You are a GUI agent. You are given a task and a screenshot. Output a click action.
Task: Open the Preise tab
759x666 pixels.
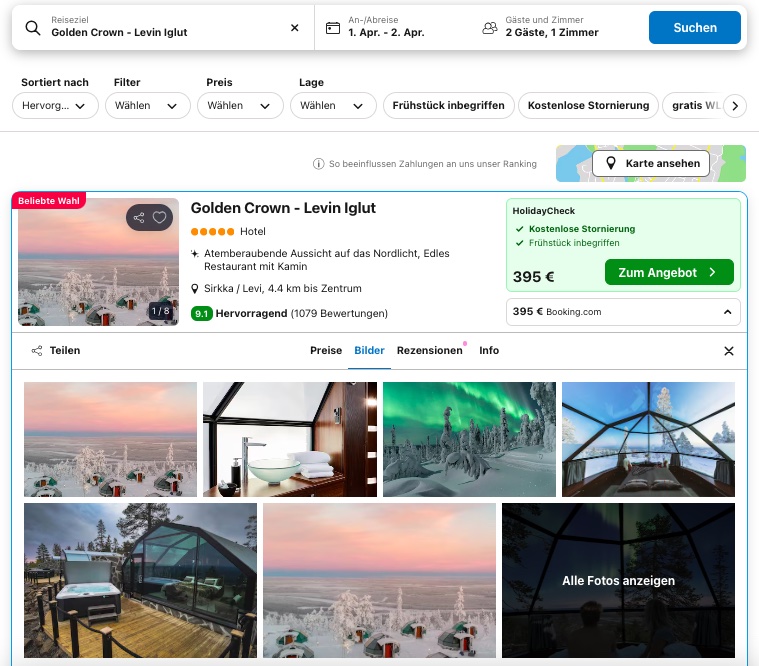coord(326,351)
